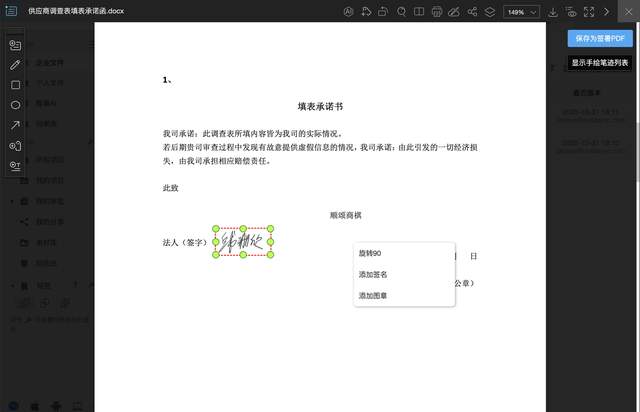The height and width of the screenshot is (412, 640).
Task: Choose 添加签名 from the context menu
Action: click(x=404, y=274)
